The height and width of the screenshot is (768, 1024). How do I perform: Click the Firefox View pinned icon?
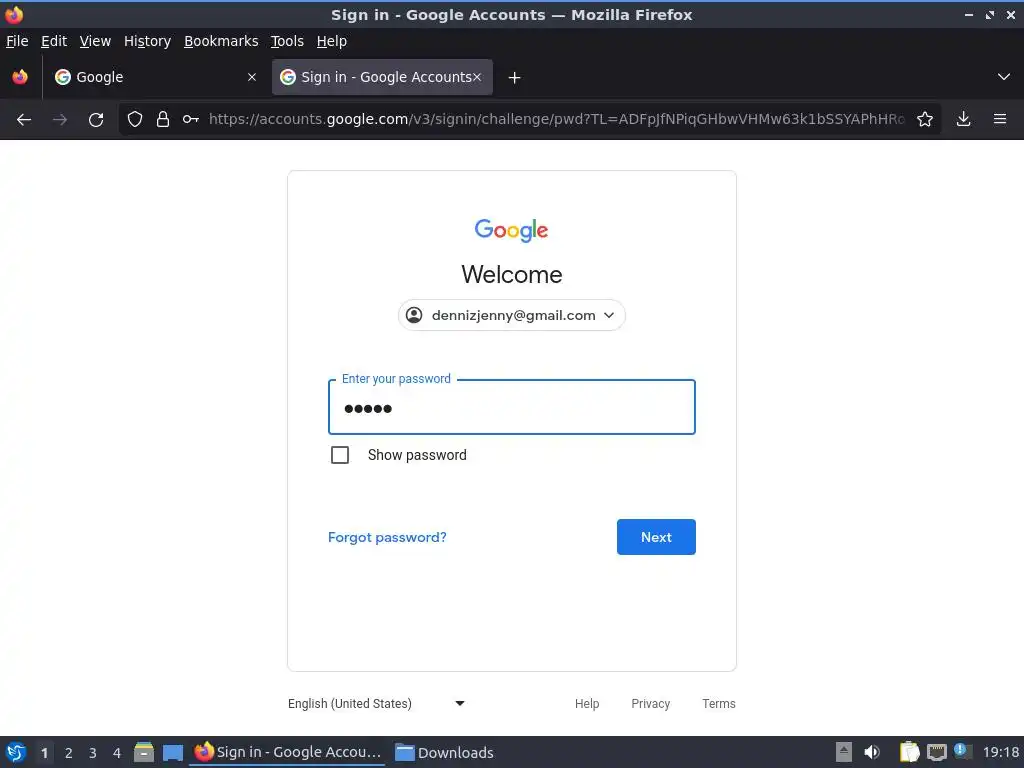20,77
